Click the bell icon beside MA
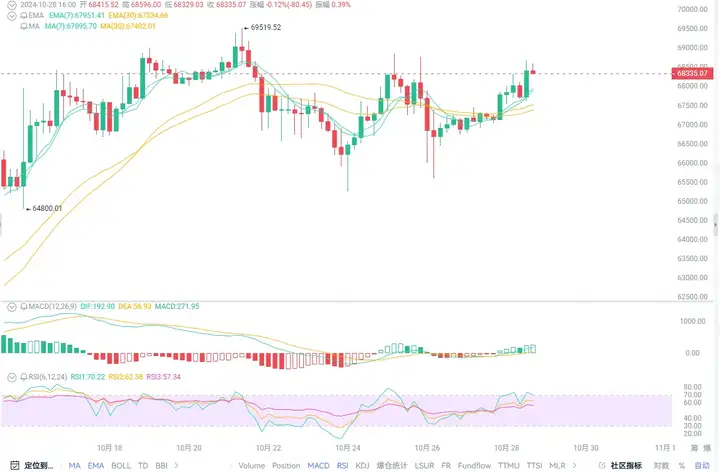 tap(24, 27)
